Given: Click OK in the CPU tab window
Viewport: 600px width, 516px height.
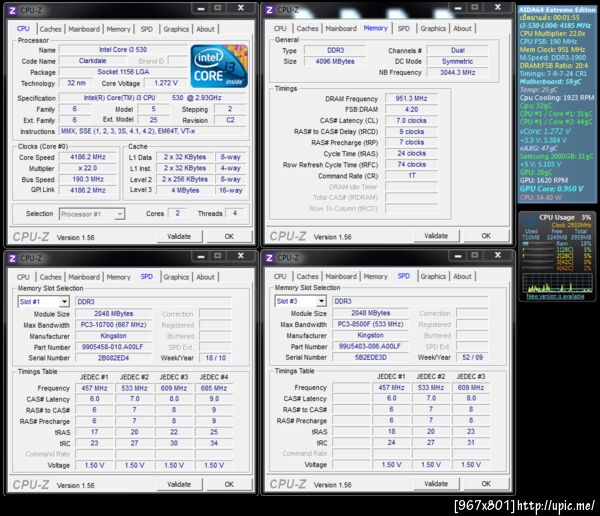Looking at the screenshot, I should pyautogui.click(x=229, y=237).
